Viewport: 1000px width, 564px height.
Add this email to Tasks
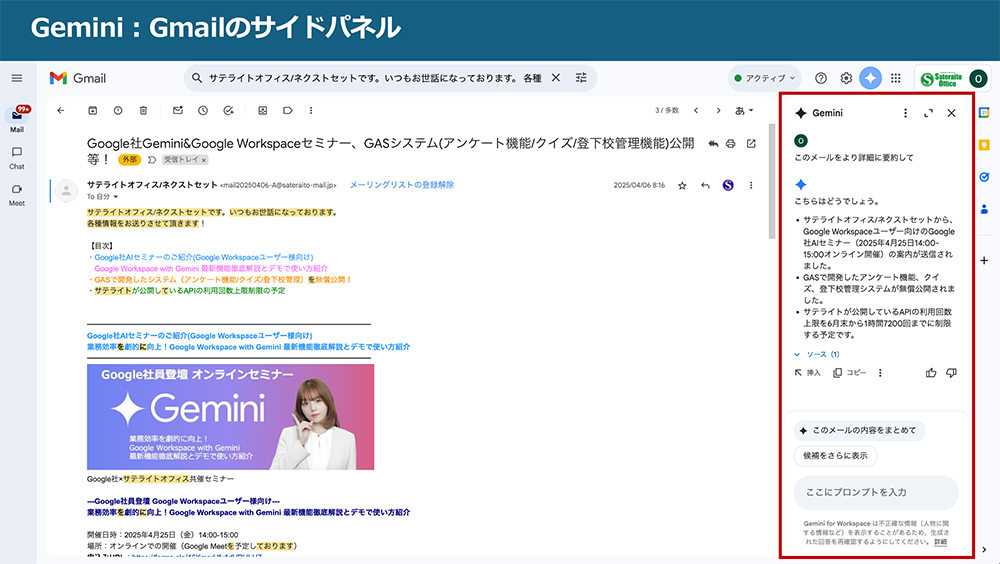(228, 110)
